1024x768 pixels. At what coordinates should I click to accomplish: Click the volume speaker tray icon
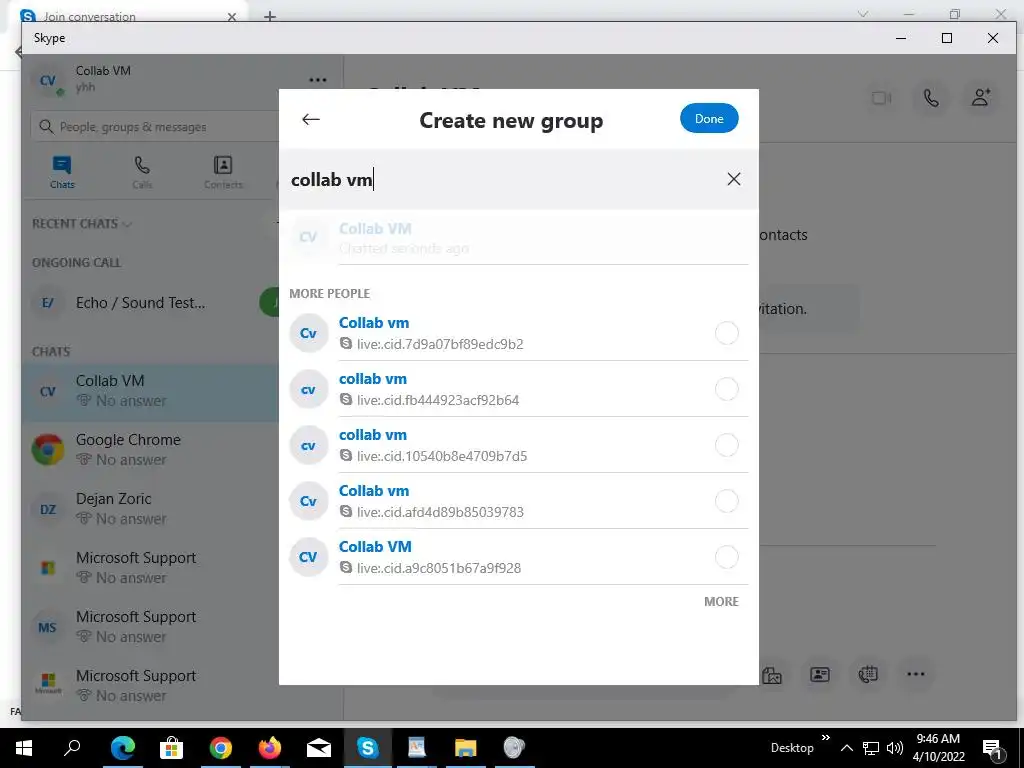click(895, 748)
